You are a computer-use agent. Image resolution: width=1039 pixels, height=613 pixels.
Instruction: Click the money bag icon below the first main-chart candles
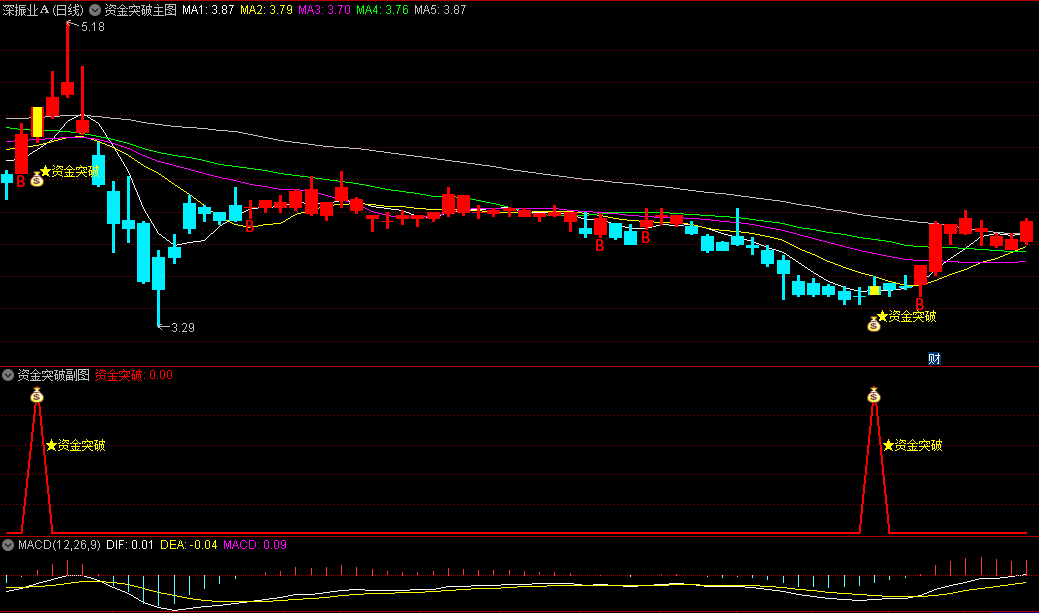click(37, 179)
